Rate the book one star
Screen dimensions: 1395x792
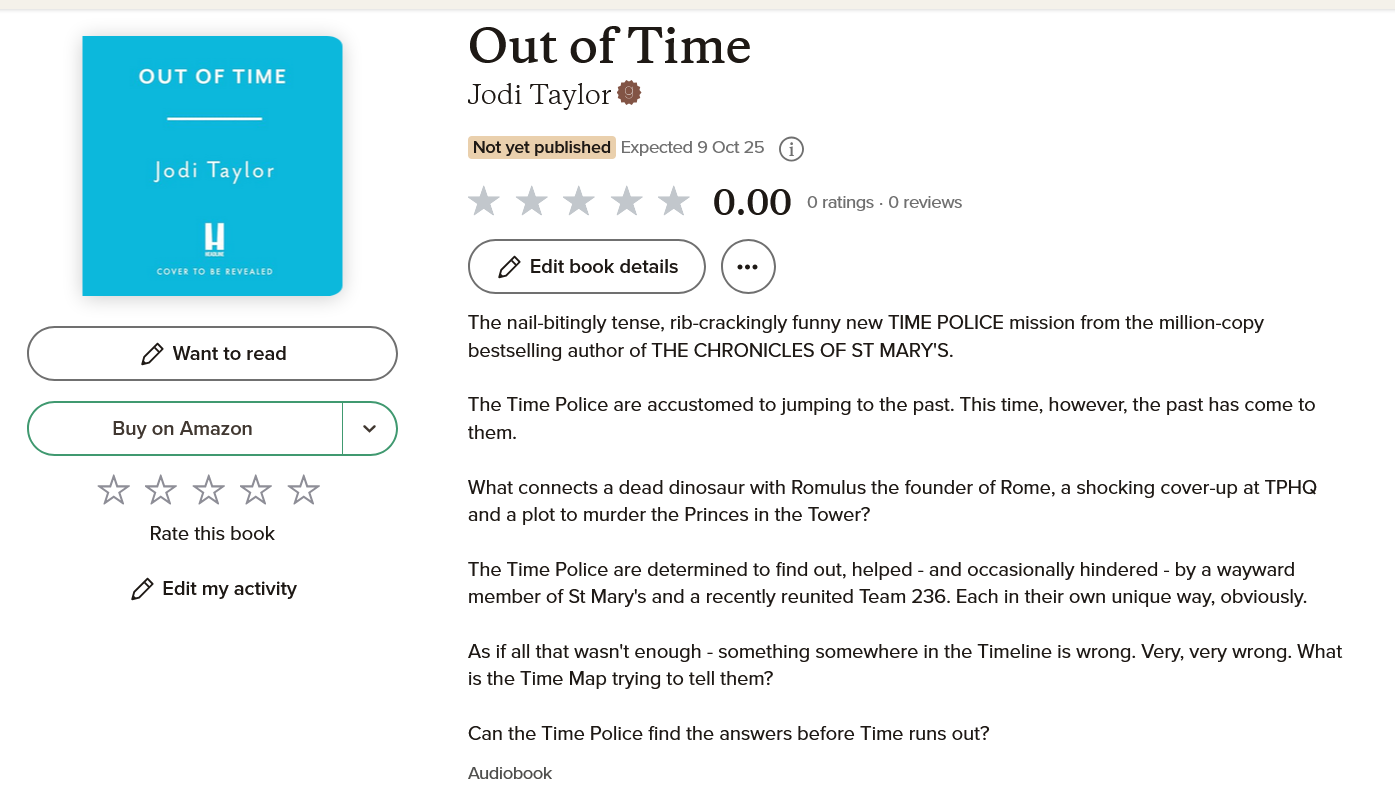113,489
